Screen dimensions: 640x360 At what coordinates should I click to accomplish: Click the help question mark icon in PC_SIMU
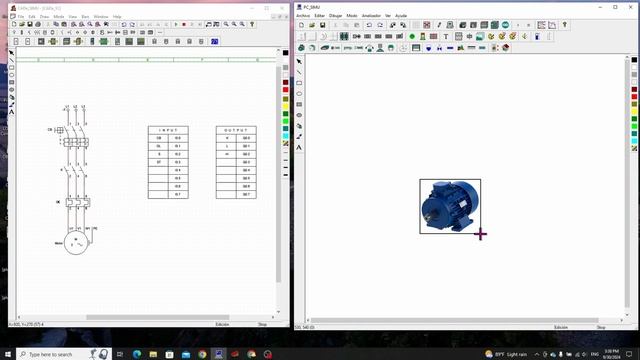point(564,25)
